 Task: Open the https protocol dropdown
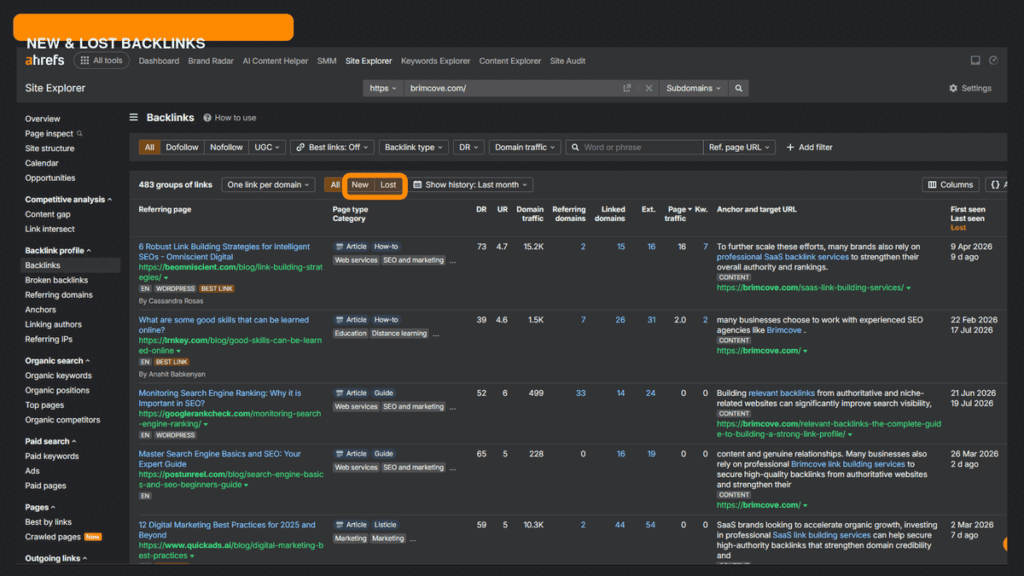point(383,88)
